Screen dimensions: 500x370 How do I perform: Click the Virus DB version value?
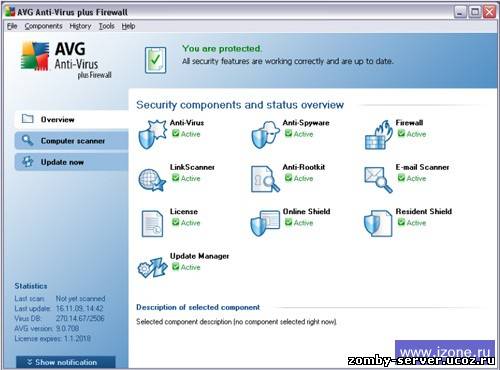pyautogui.click(x=80, y=318)
